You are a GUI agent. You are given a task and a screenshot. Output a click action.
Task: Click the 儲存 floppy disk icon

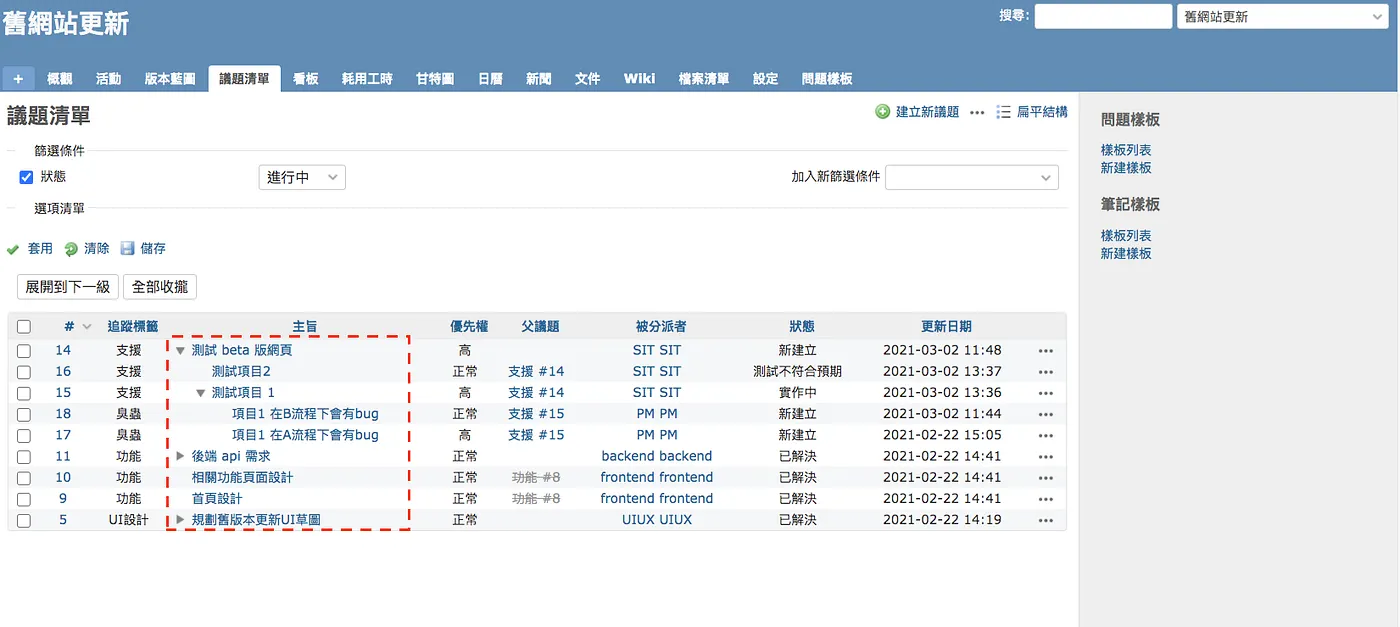(128, 248)
